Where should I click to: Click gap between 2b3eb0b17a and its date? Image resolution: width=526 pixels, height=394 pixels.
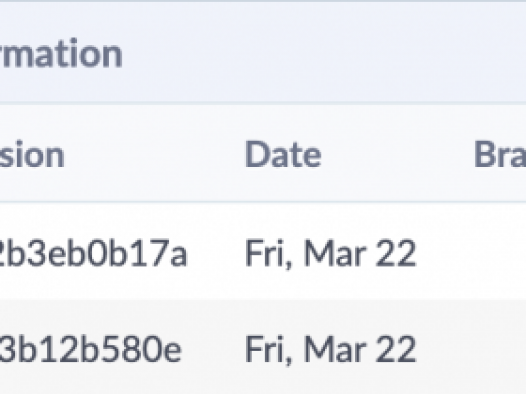(x=216, y=253)
